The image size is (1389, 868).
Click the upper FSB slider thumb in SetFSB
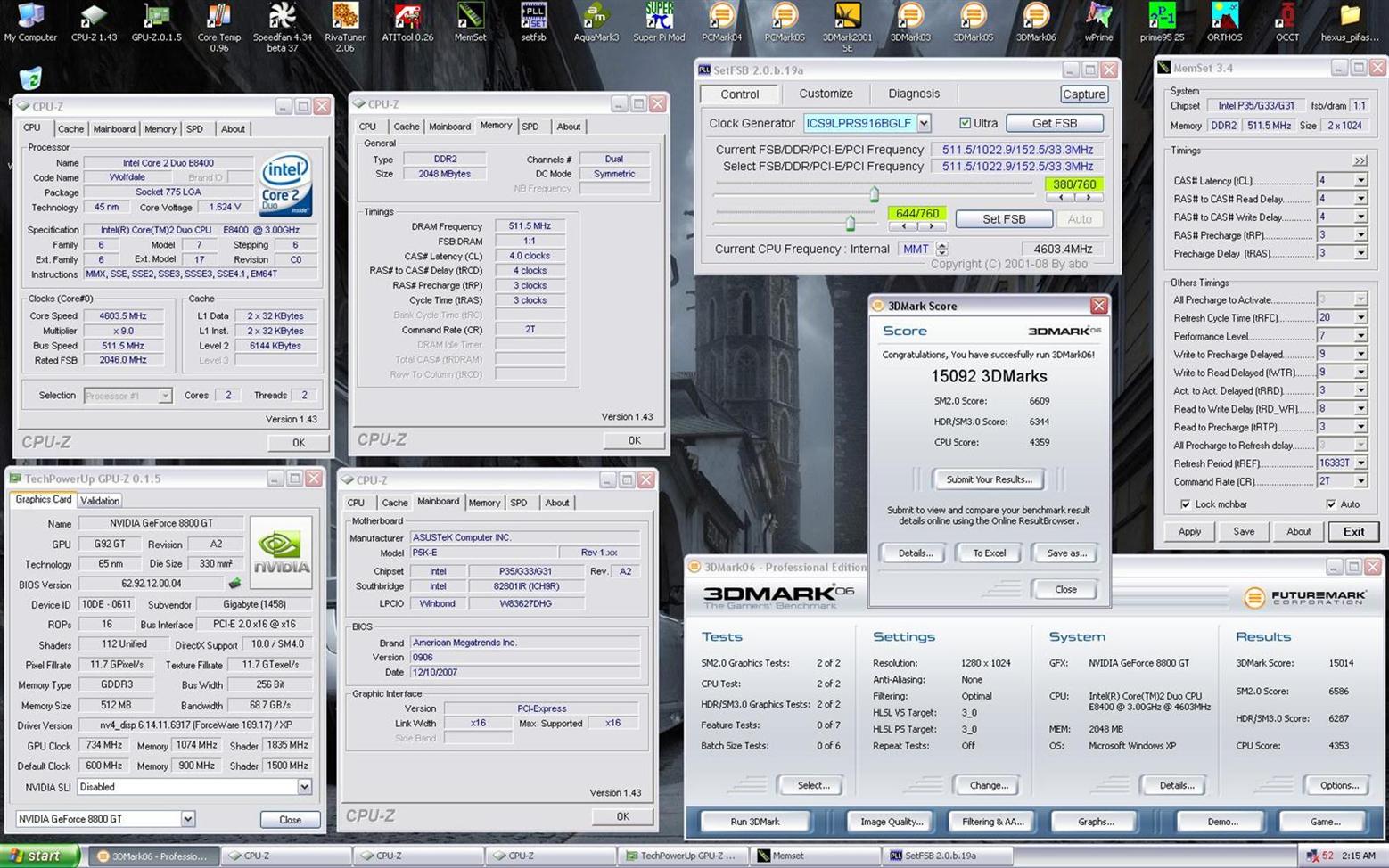[x=874, y=193]
